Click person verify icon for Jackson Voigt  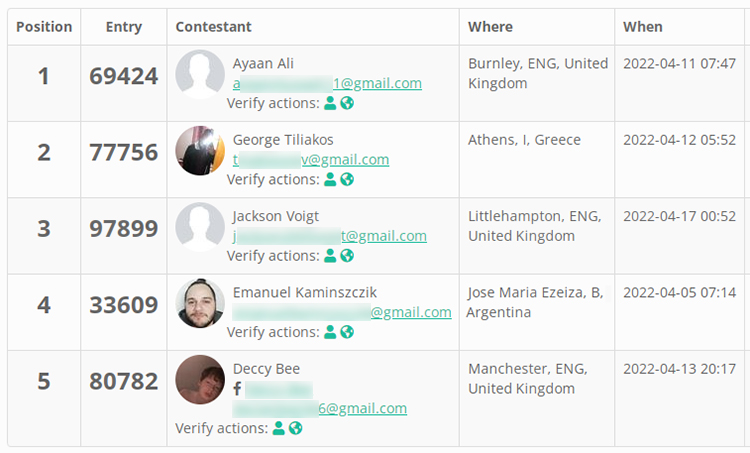pos(330,255)
